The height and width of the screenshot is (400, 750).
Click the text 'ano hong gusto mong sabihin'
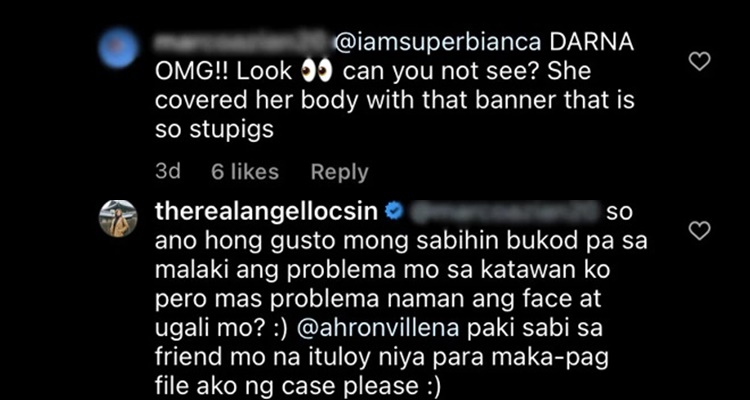(310, 242)
